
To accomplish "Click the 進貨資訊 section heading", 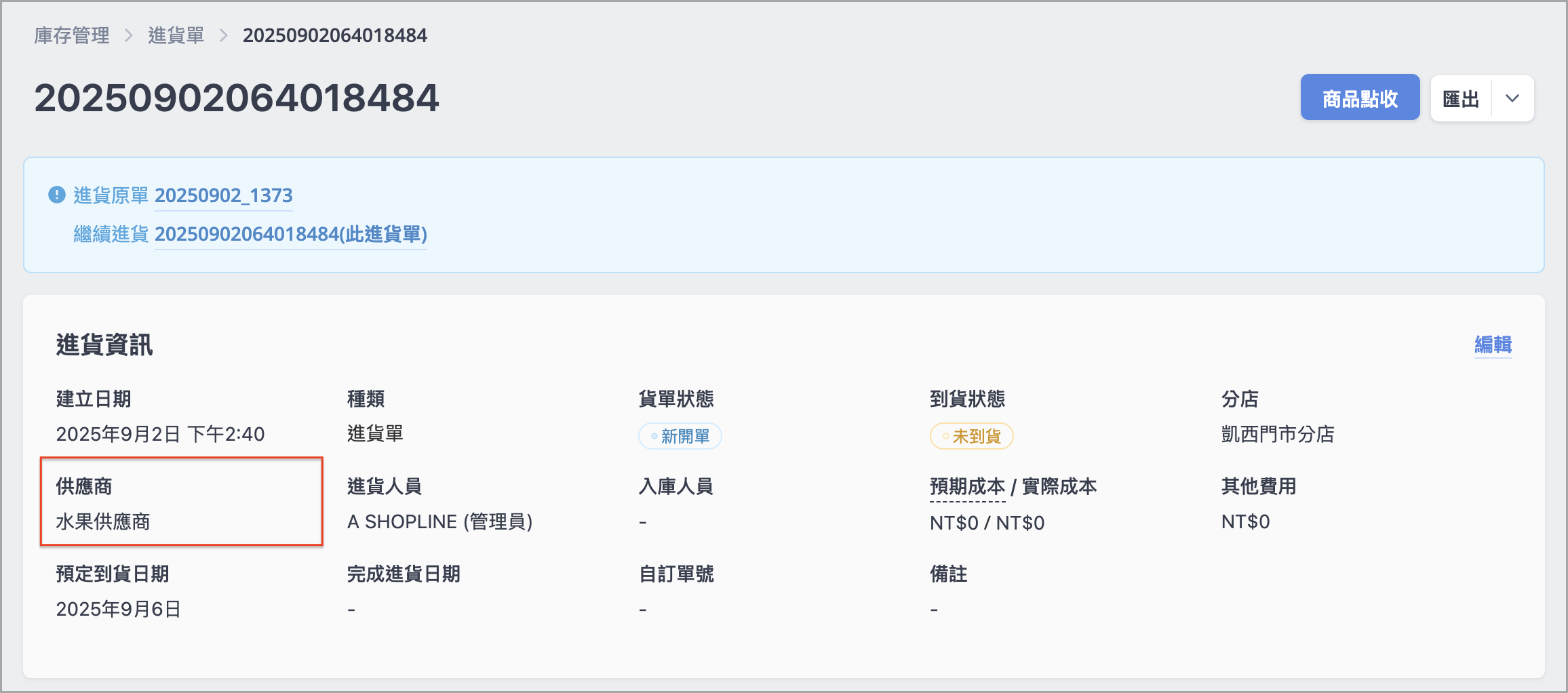I will [x=104, y=344].
